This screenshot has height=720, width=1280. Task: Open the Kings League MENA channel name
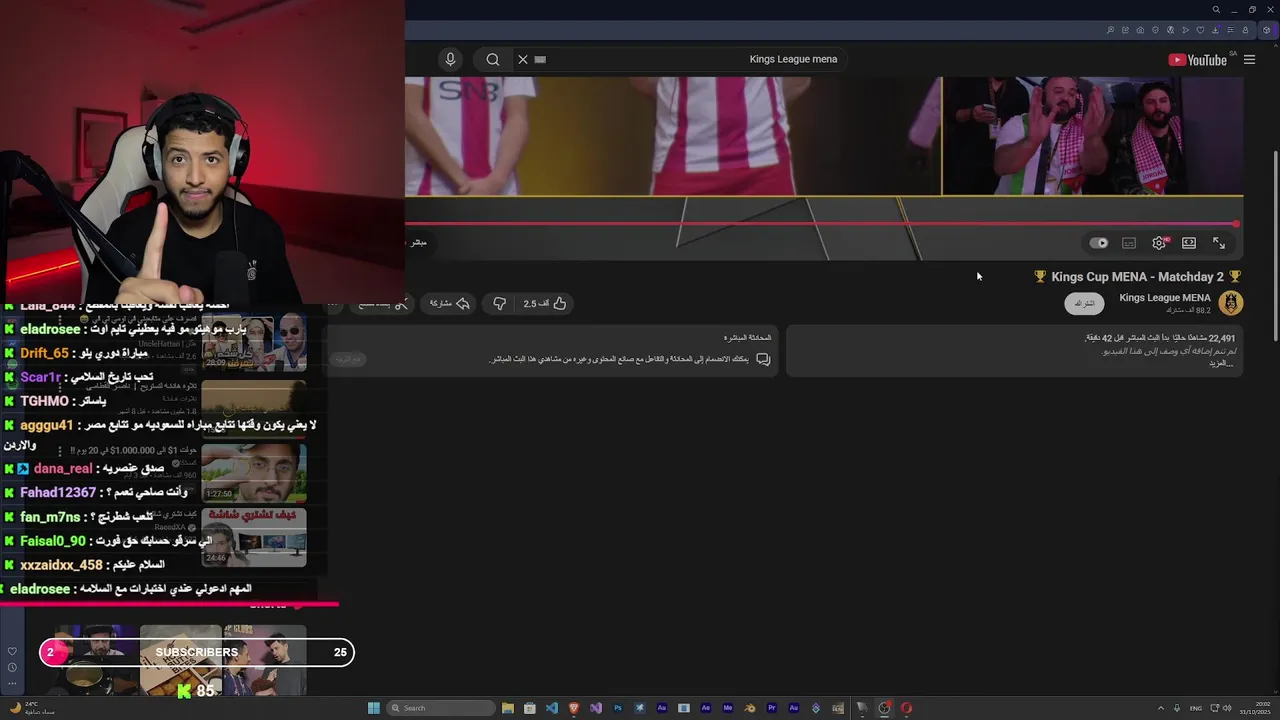tap(1165, 298)
